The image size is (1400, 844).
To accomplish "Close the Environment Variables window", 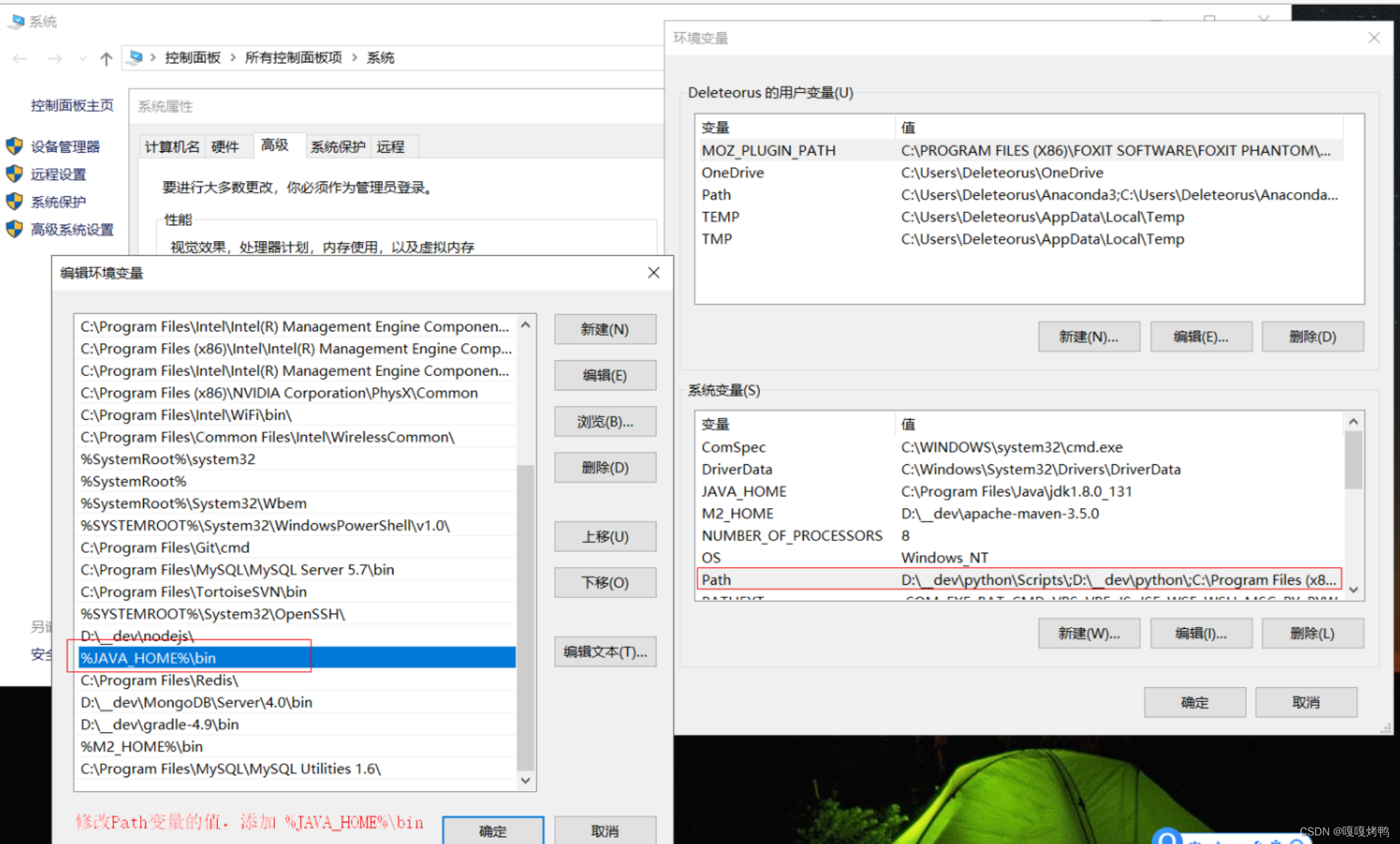I will [x=1373, y=38].
